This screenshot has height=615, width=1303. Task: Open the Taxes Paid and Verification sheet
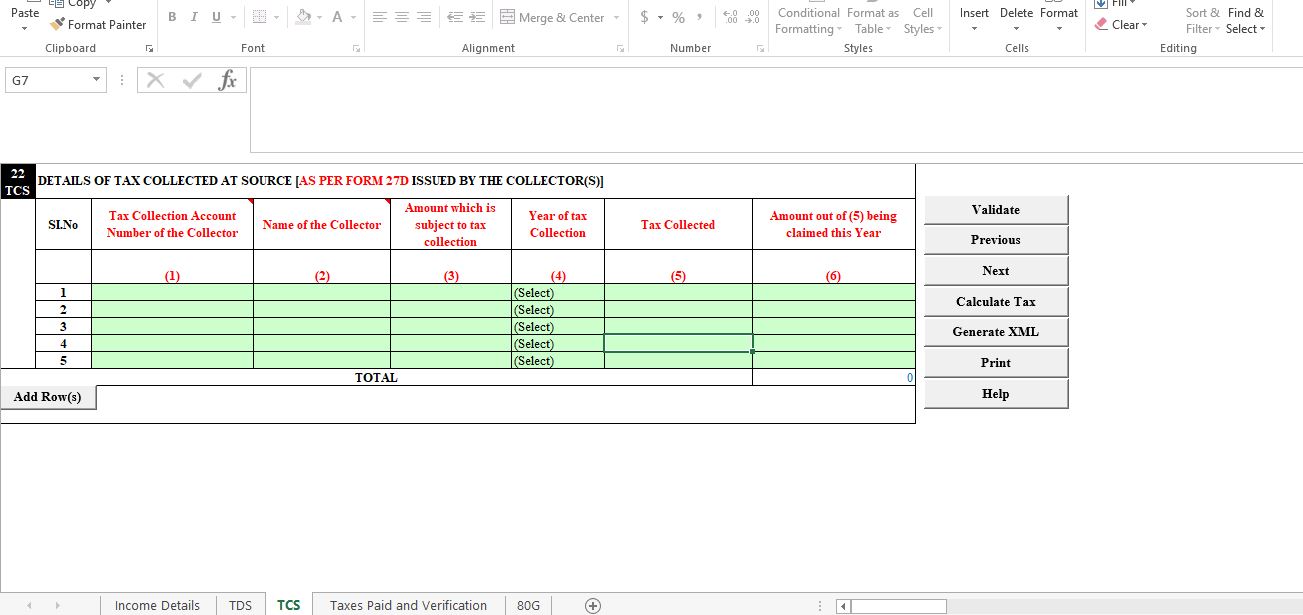408,604
